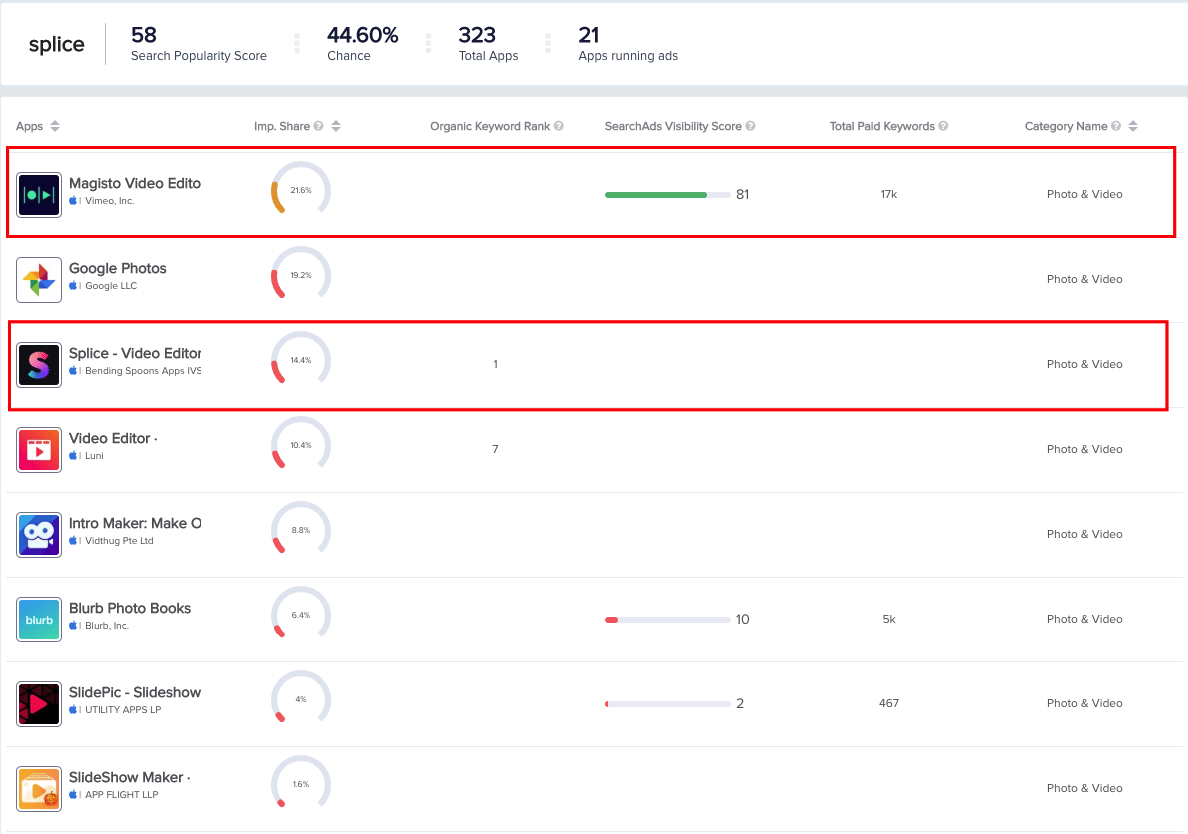Click the 467 total paid keywords value
Screen dimensions: 1188x834
[x=889, y=704]
